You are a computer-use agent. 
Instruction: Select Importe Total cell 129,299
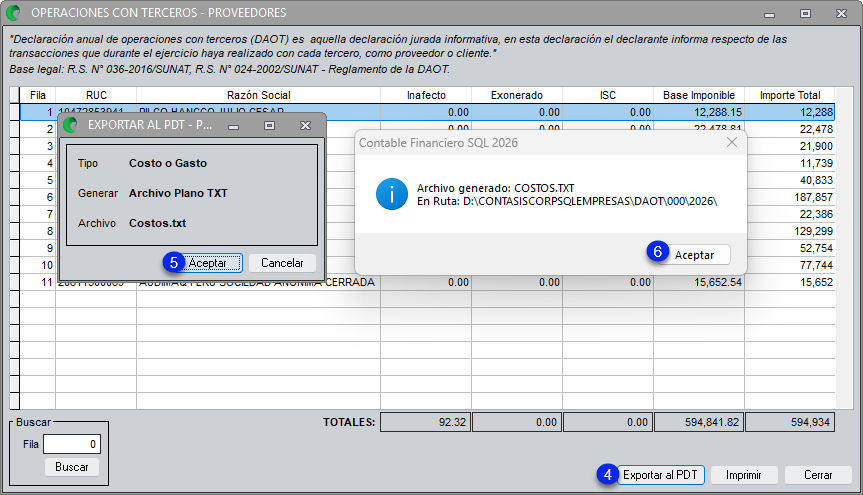(790, 231)
